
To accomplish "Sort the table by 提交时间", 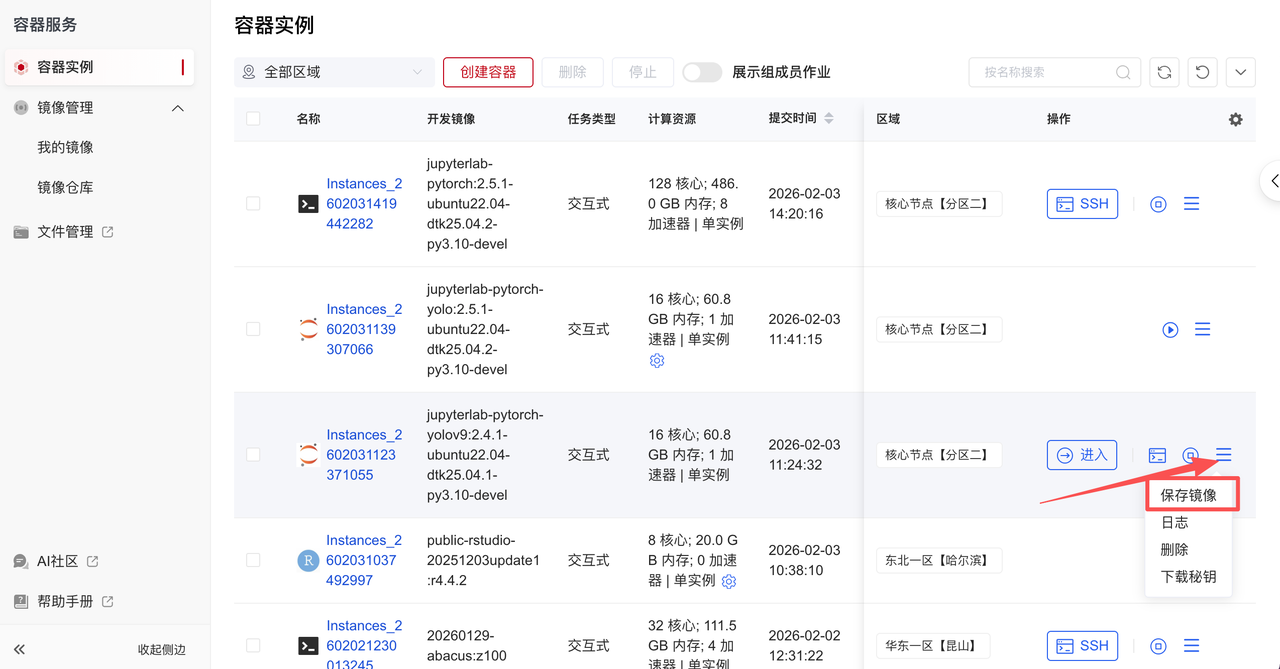I will [828, 119].
